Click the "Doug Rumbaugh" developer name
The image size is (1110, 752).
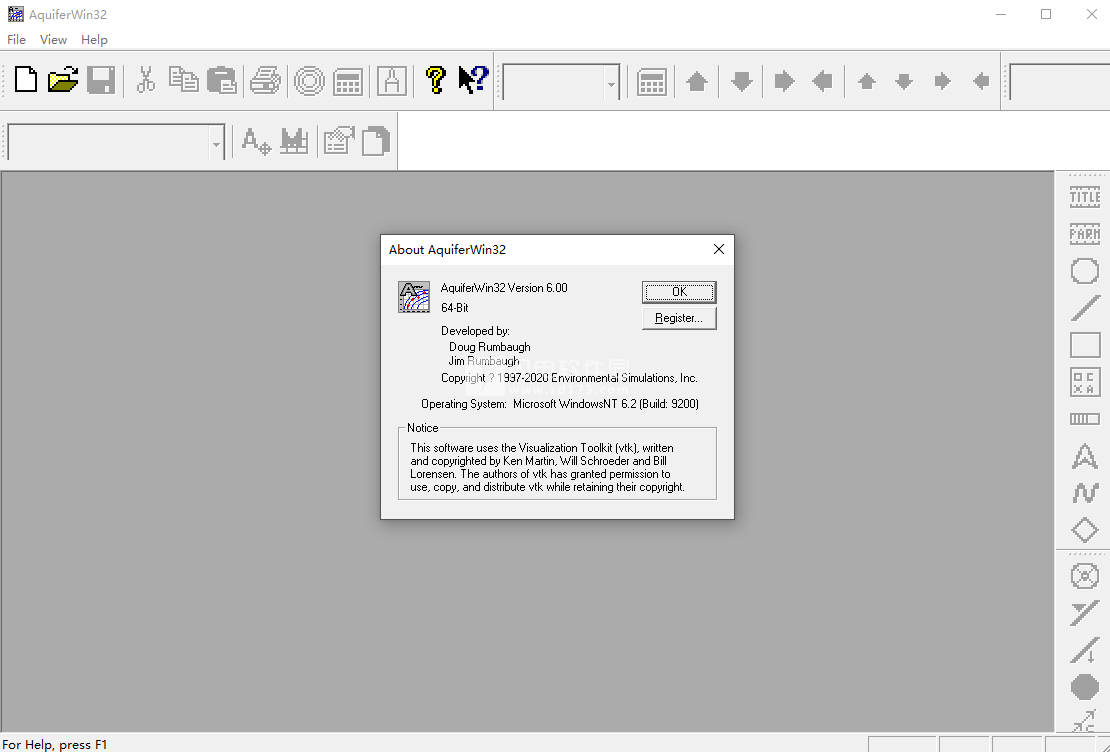point(489,347)
